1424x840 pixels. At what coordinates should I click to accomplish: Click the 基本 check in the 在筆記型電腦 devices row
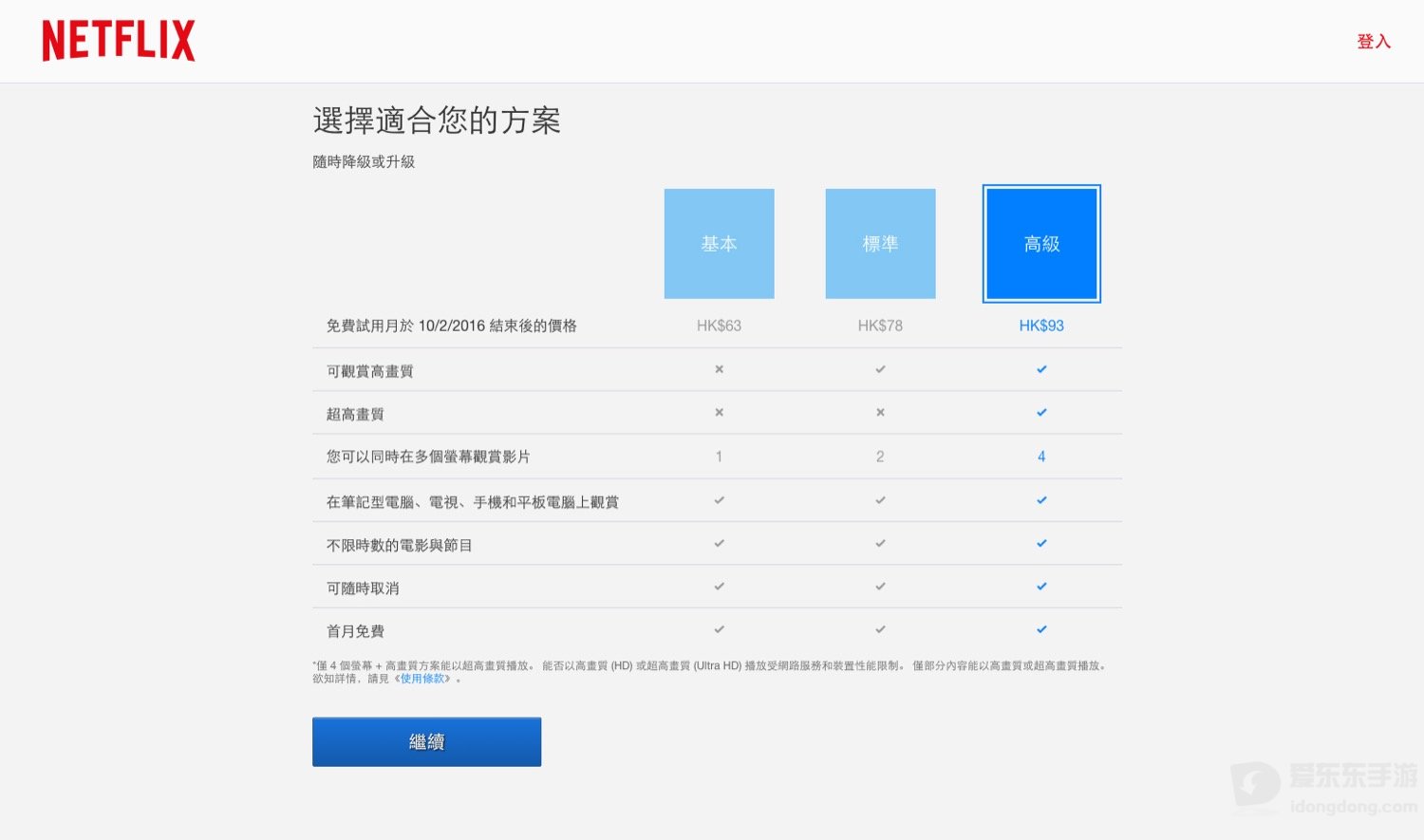(x=719, y=500)
